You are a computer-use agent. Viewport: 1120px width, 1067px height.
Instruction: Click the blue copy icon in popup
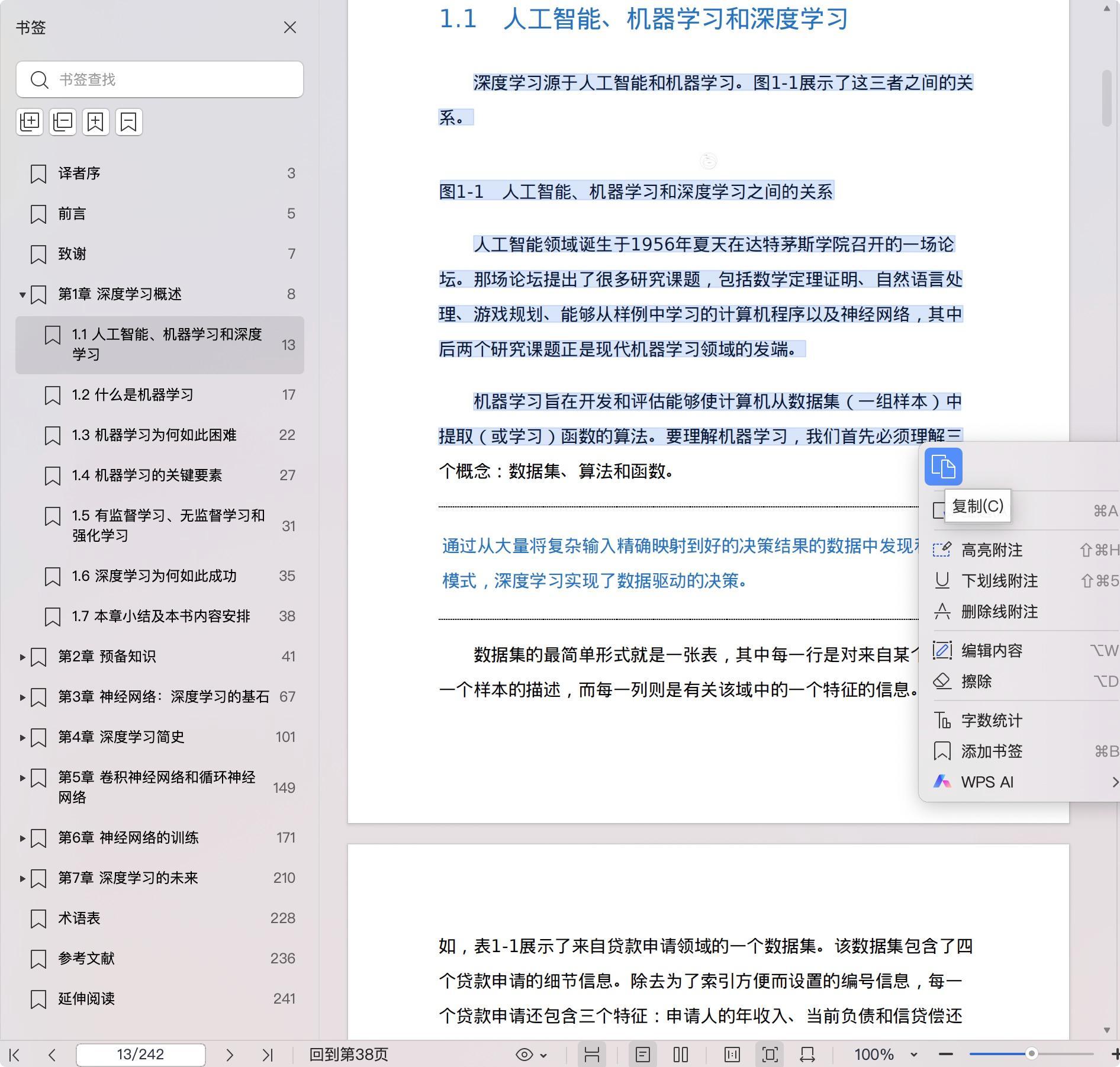943,467
